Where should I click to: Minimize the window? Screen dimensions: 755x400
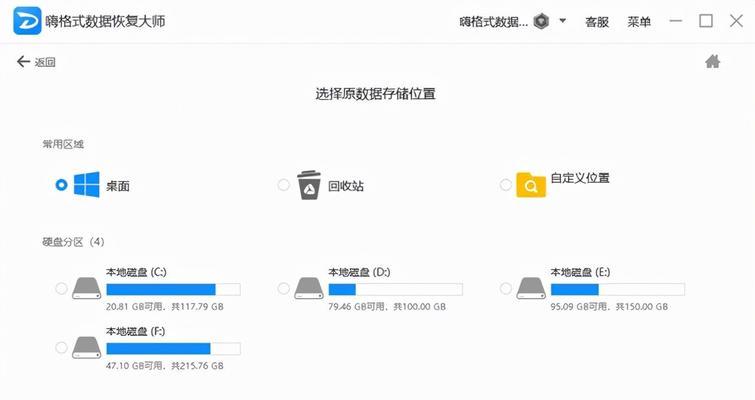[676, 21]
